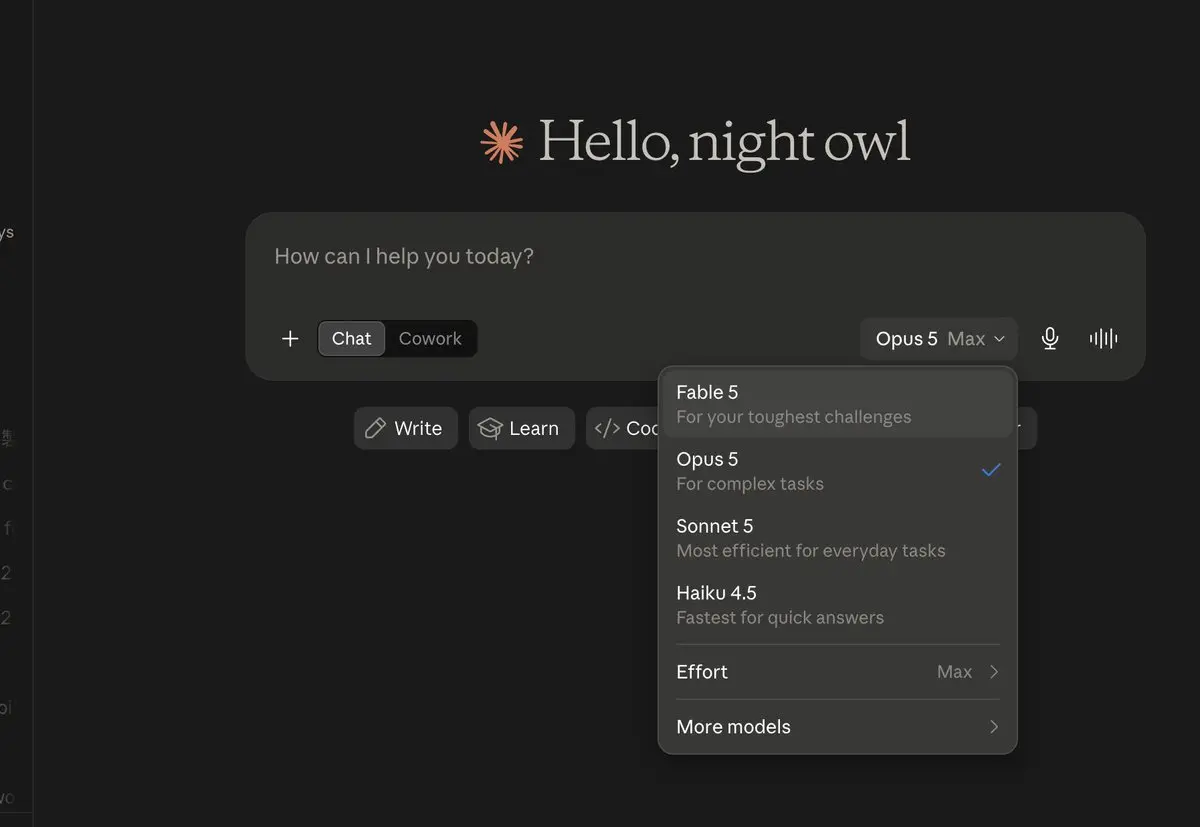Click the graduation cap Learn icon

point(490,428)
